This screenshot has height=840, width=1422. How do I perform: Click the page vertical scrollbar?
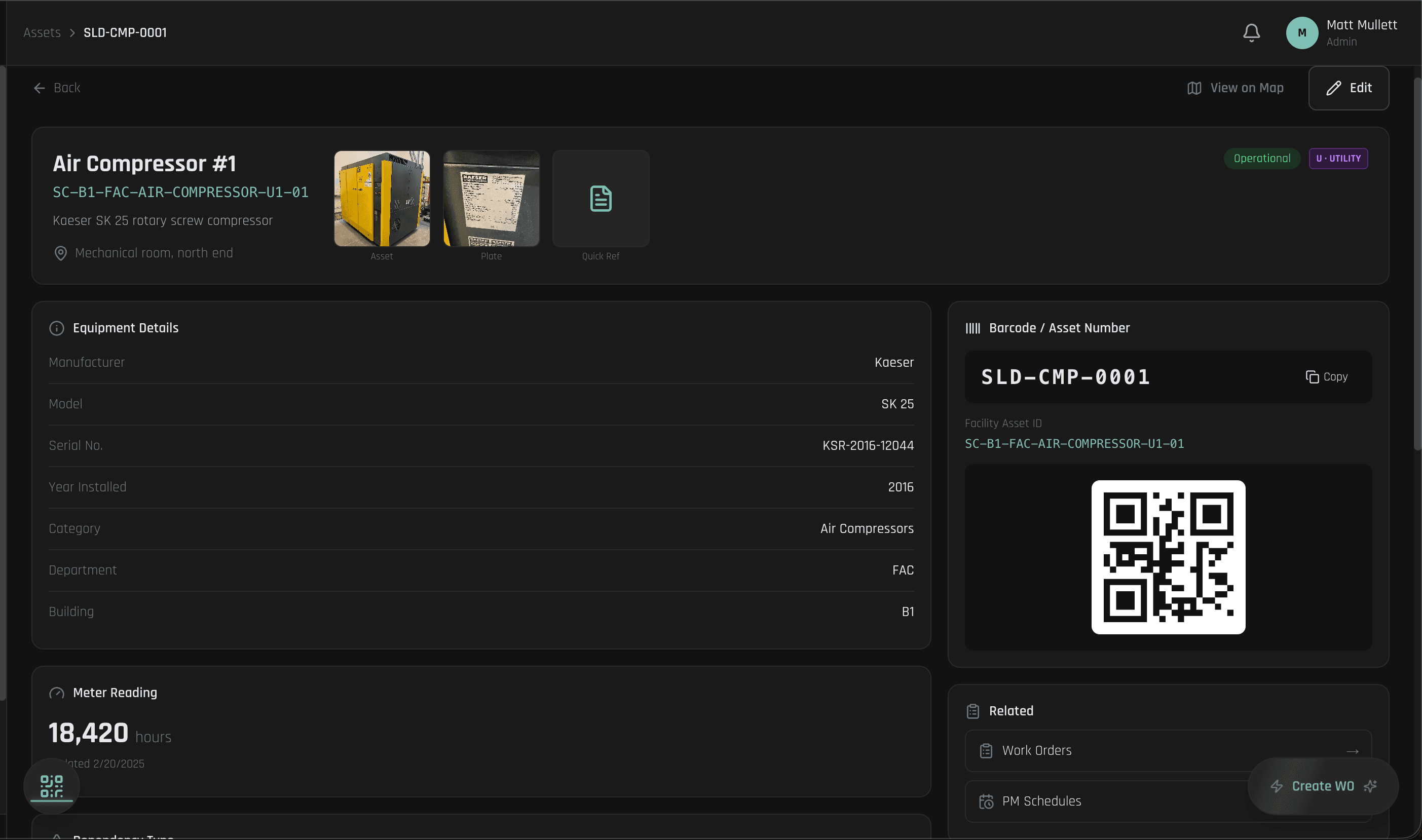pos(1417,263)
